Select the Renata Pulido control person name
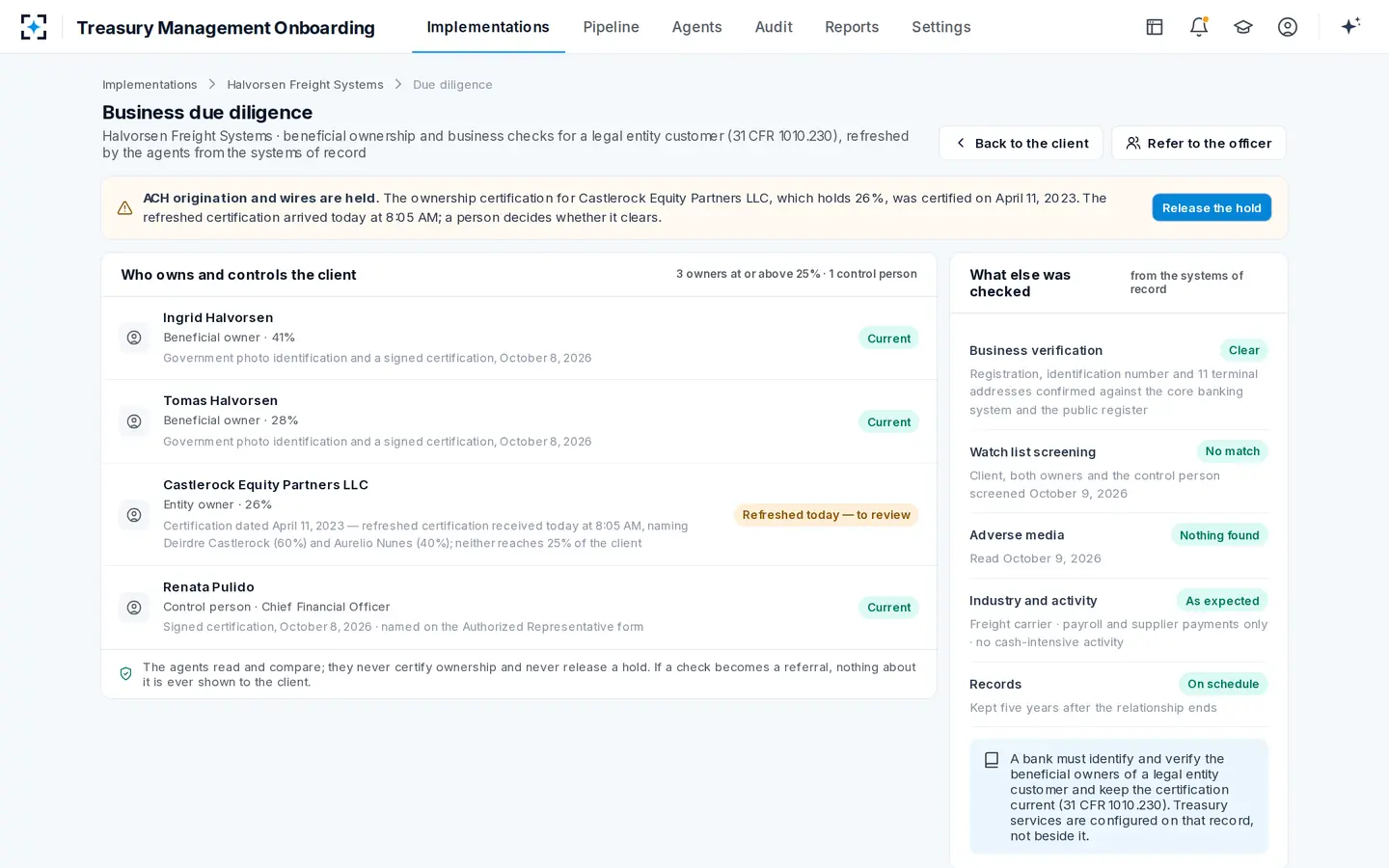 [208, 586]
